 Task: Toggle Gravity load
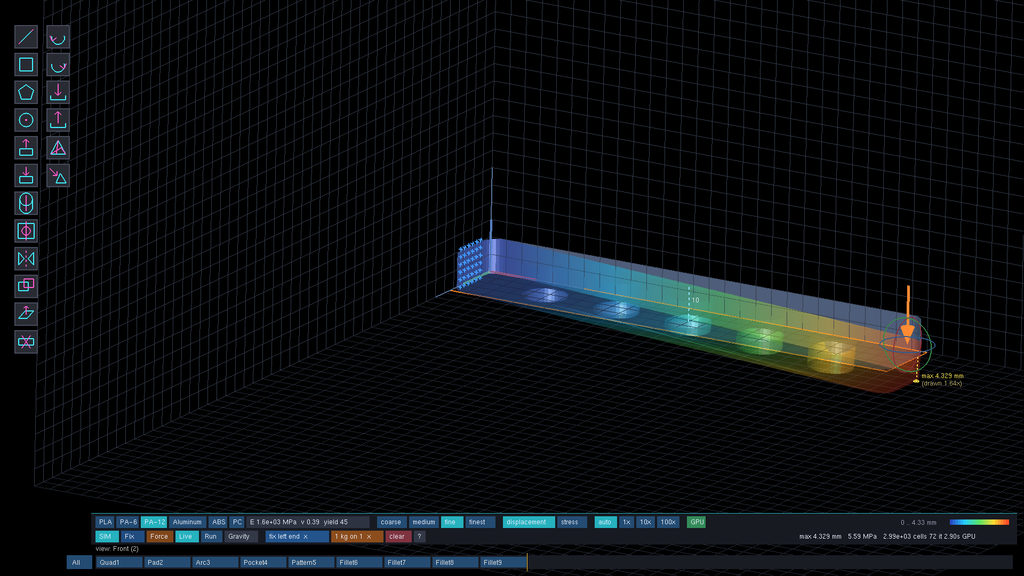point(240,536)
